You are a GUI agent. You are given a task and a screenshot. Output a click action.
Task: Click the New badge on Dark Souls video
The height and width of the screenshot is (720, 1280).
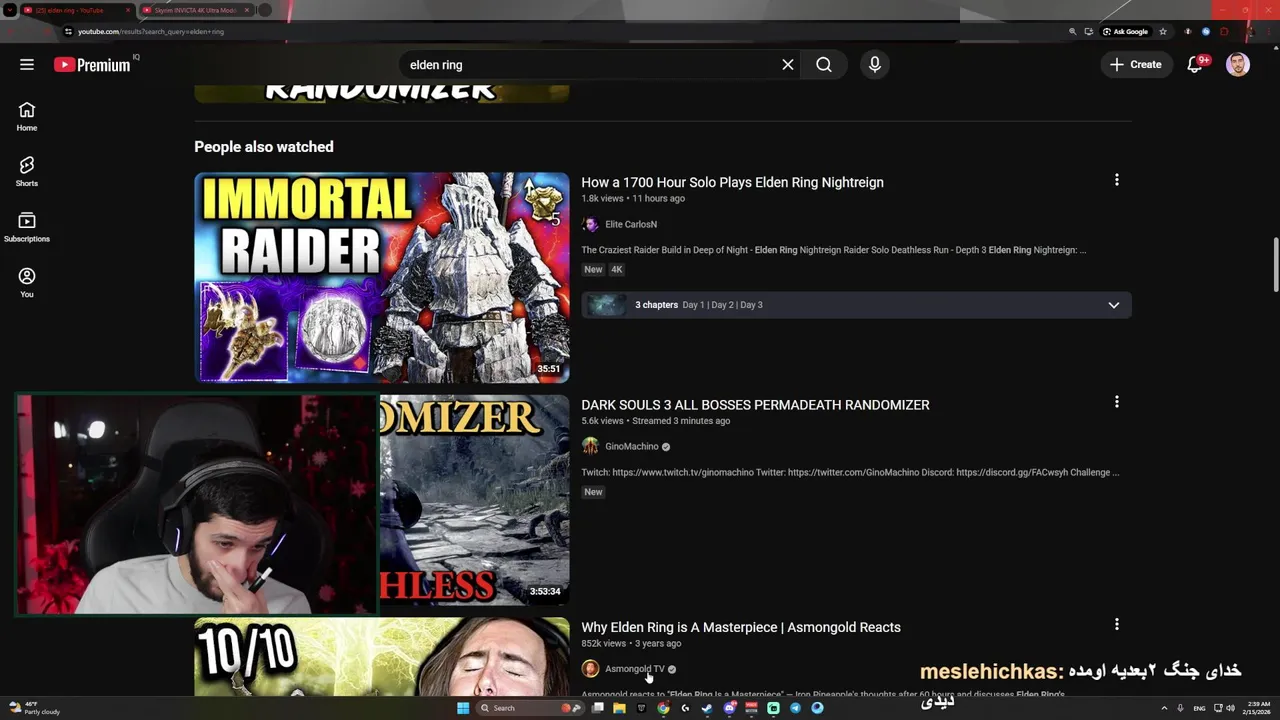(x=593, y=492)
